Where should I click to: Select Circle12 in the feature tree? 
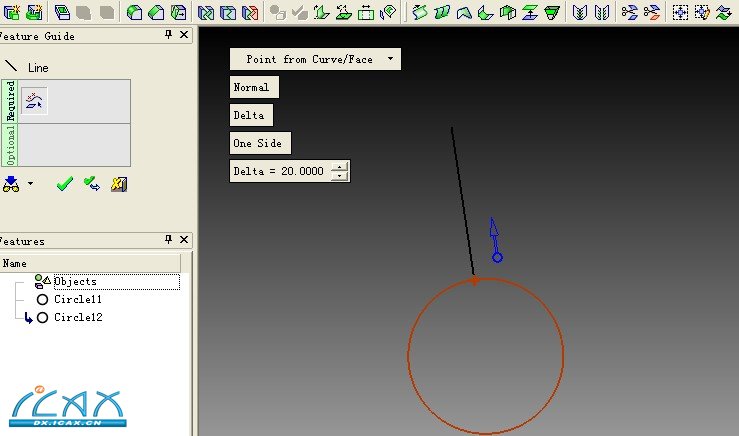[78, 317]
